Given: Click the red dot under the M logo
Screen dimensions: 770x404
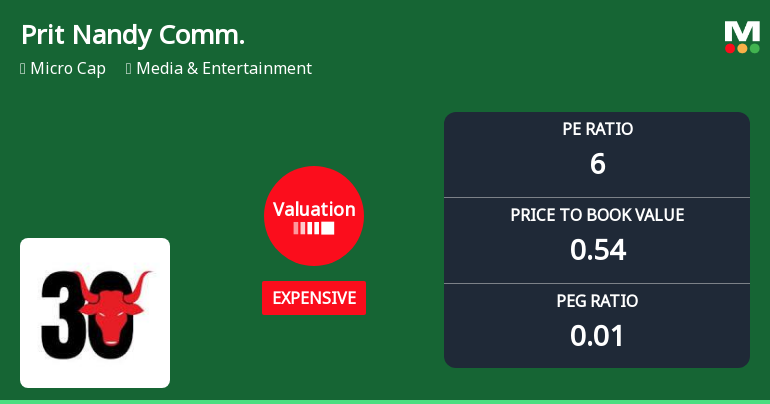Looking at the screenshot, I should (731, 48).
